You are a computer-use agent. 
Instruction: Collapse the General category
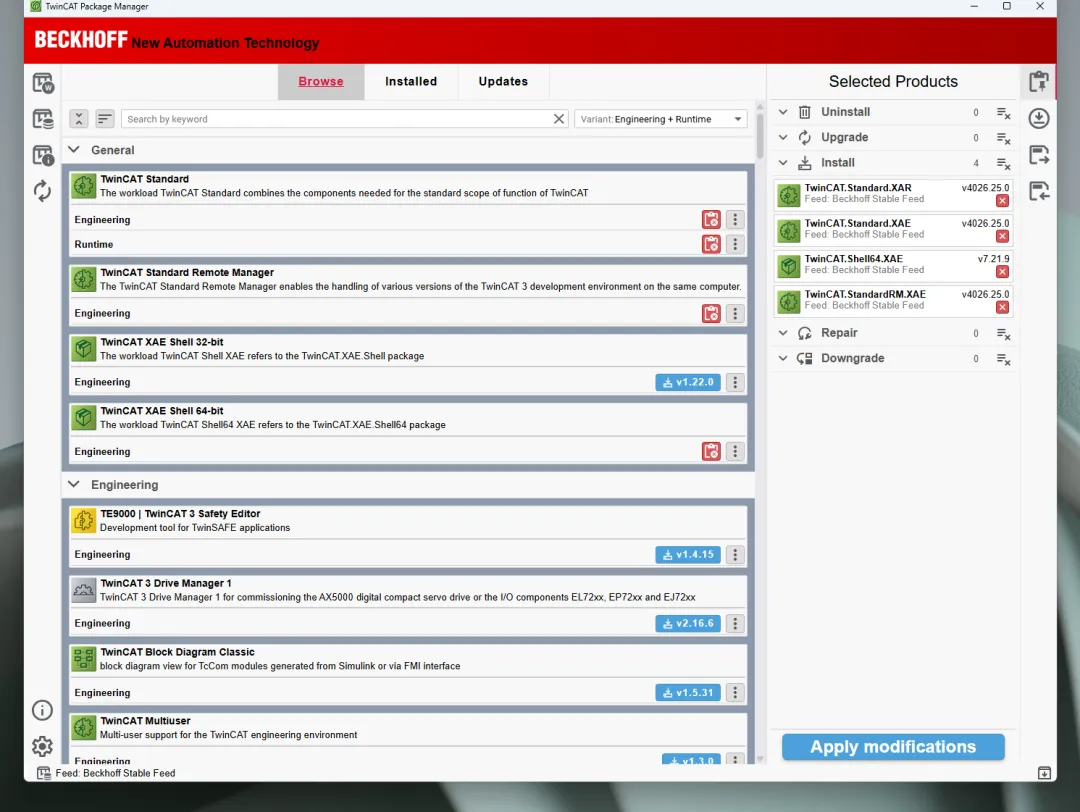coord(74,149)
